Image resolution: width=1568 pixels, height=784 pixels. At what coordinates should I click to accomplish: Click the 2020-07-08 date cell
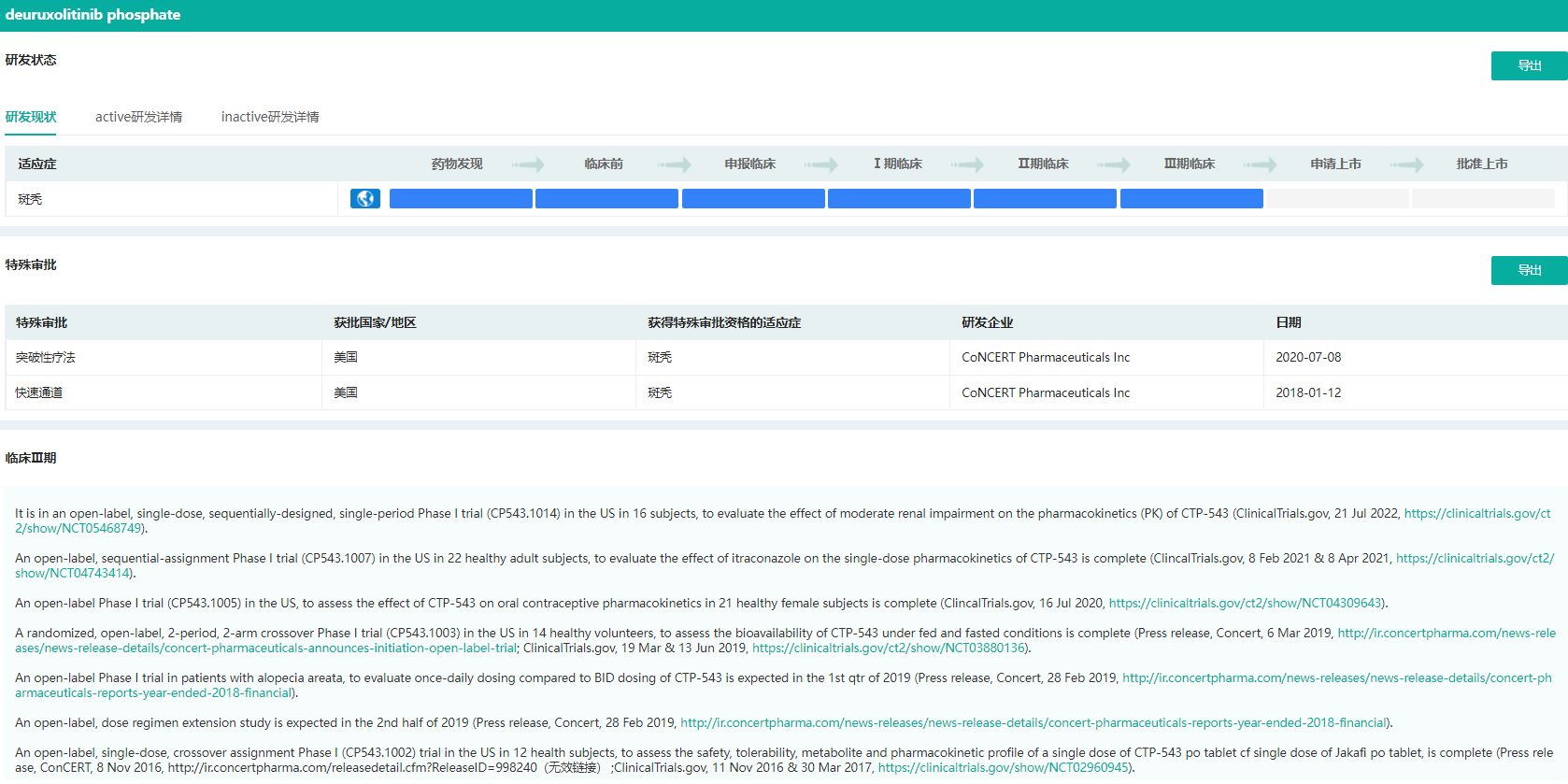(1308, 357)
